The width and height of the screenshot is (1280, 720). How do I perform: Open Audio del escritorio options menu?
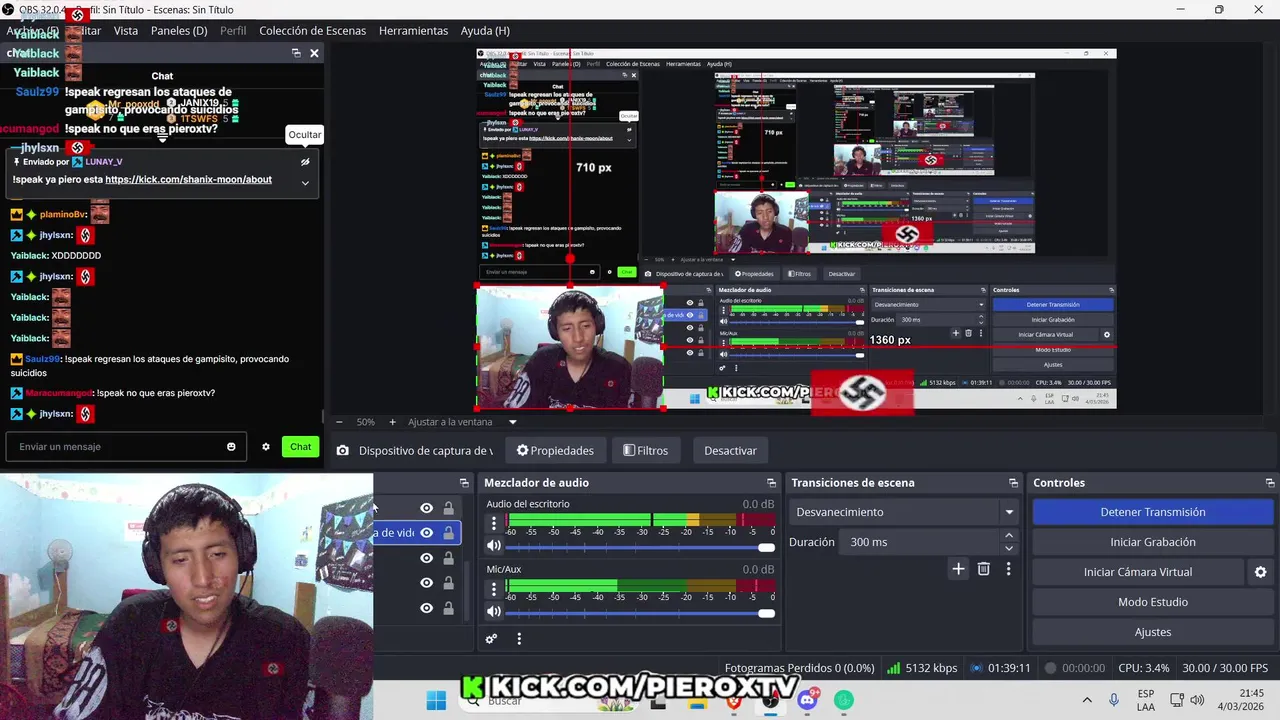(x=493, y=522)
